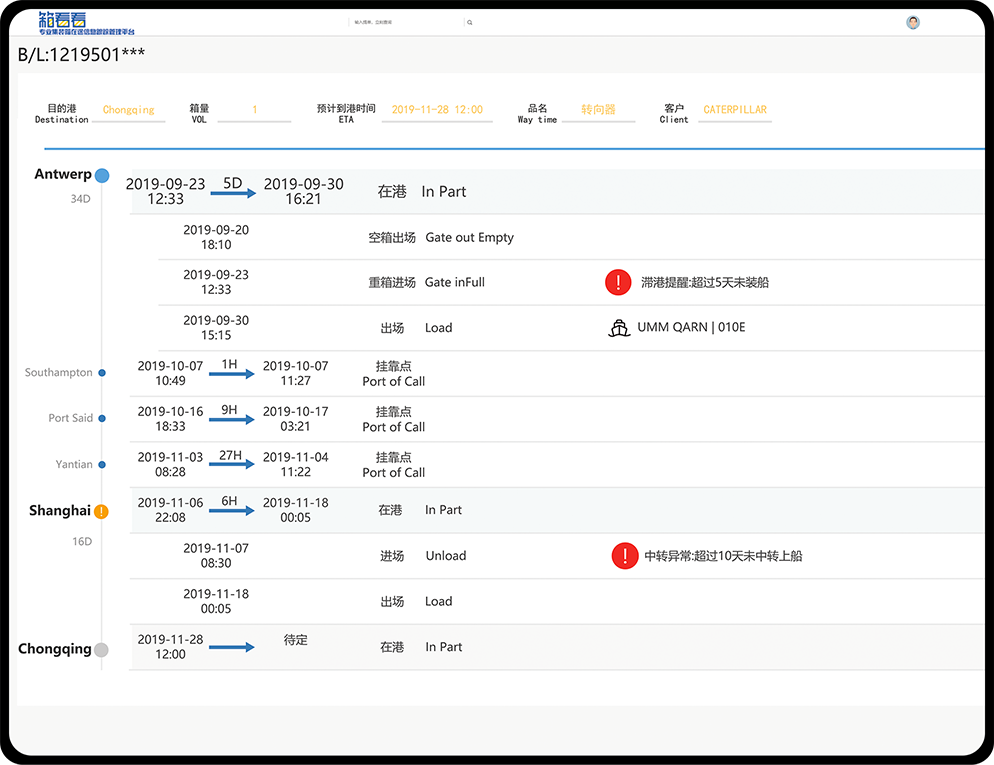
Task: Click the Yantian timeline dot
Action: click(x=102, y=465)
